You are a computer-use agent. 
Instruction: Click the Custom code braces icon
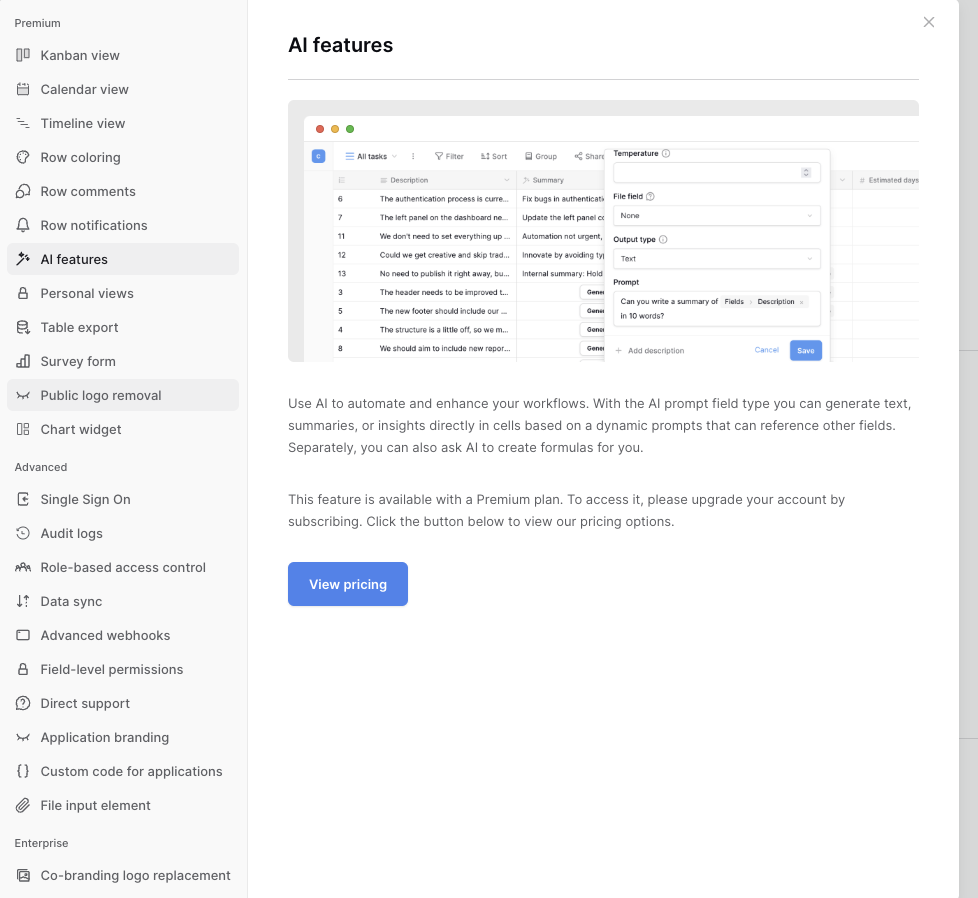click(x=23, y=771)
